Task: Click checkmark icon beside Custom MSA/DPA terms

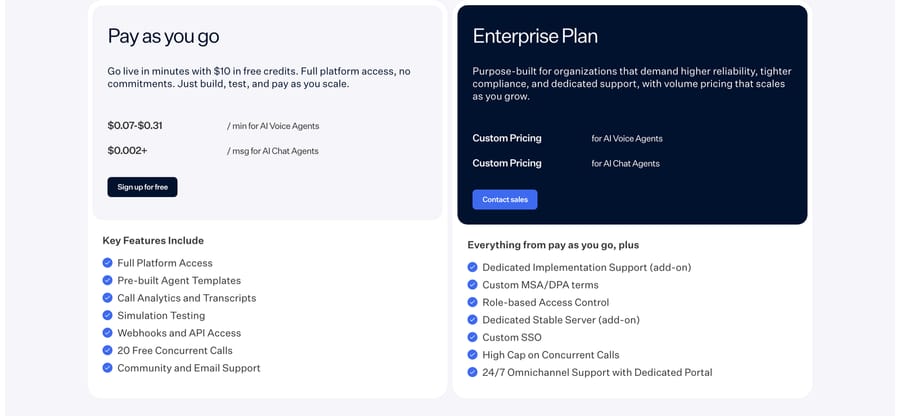Action: click(x=472, y=285)
